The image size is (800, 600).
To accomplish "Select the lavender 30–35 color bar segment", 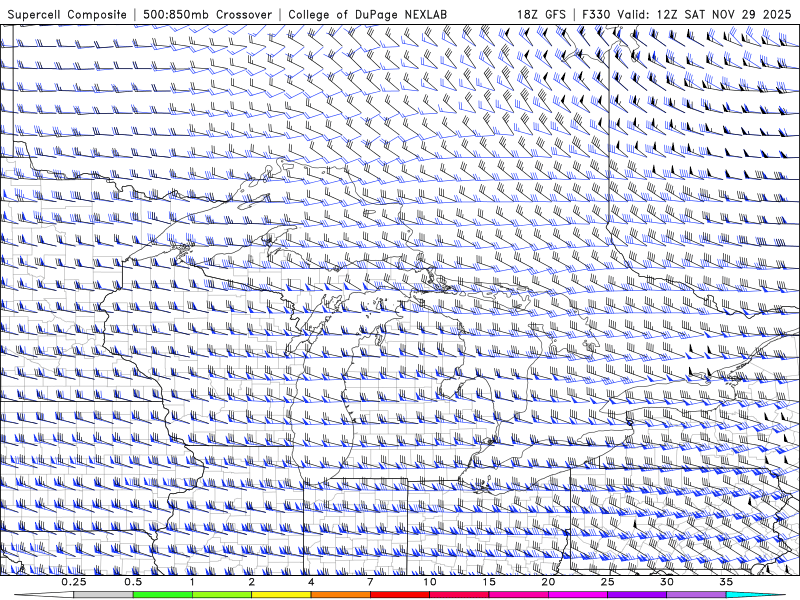I will [x=696, y=595].
